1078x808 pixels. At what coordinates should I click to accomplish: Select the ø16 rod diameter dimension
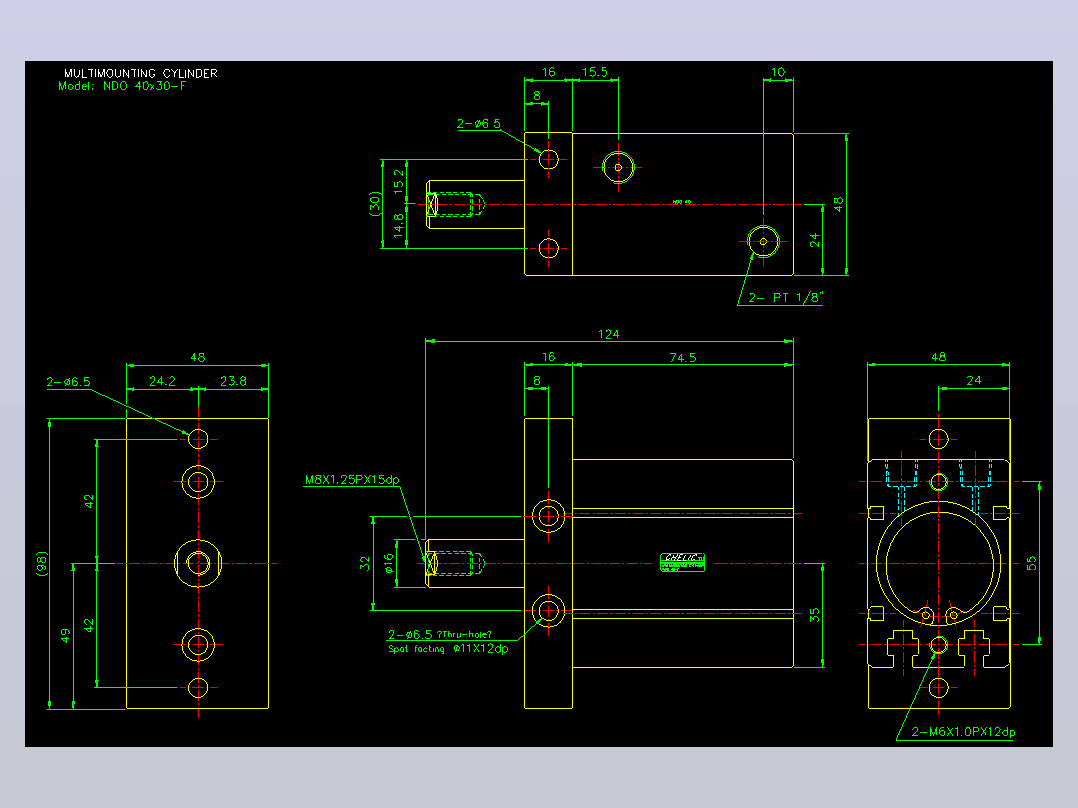(389, 564)
